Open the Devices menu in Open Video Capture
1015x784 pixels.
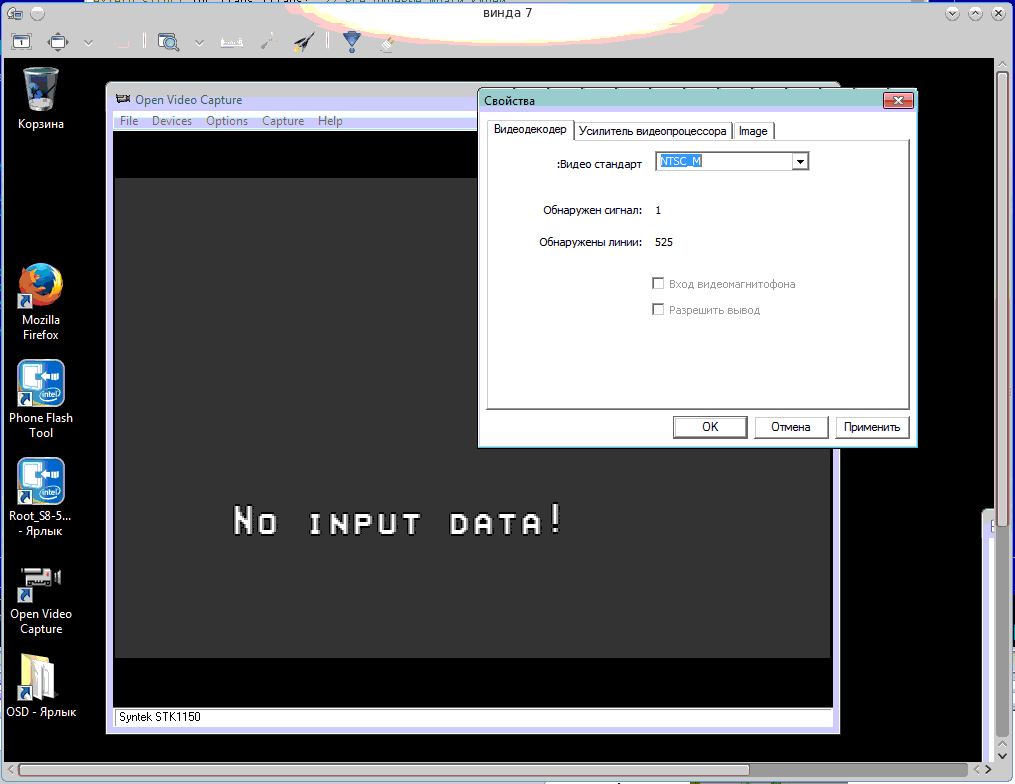pos(171,121)
